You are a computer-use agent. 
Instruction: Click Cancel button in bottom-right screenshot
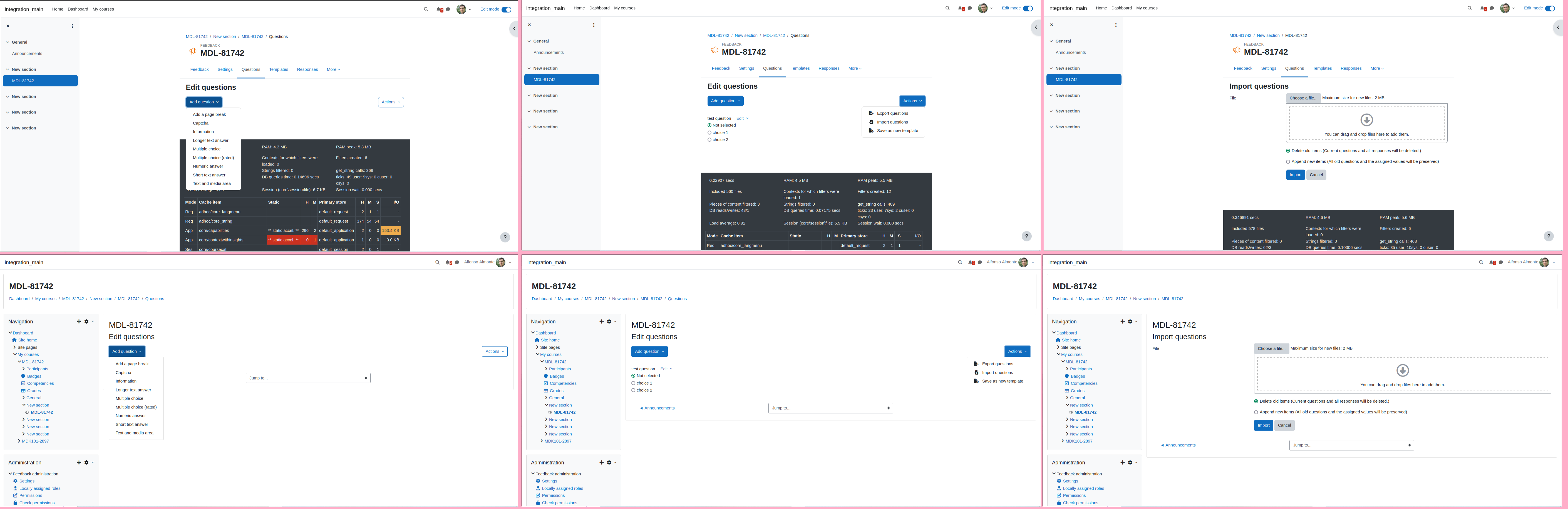[1284, 426]
